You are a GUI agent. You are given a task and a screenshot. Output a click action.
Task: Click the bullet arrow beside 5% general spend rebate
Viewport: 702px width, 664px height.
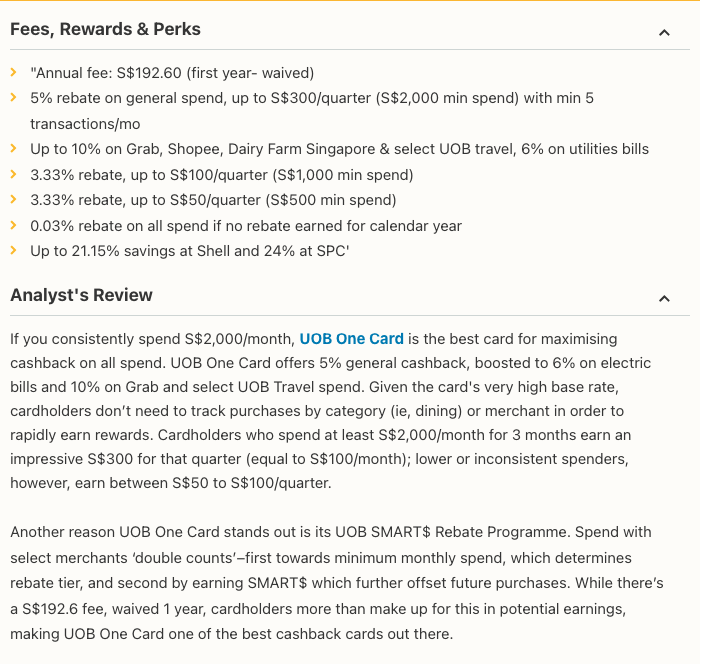(x=13, y=98)
